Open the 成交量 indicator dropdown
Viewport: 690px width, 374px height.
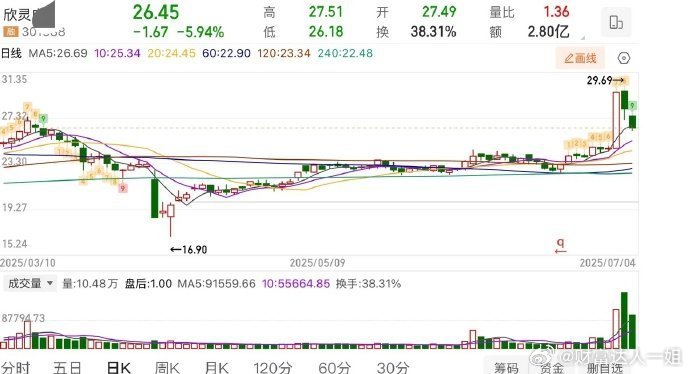coord(30,283)
